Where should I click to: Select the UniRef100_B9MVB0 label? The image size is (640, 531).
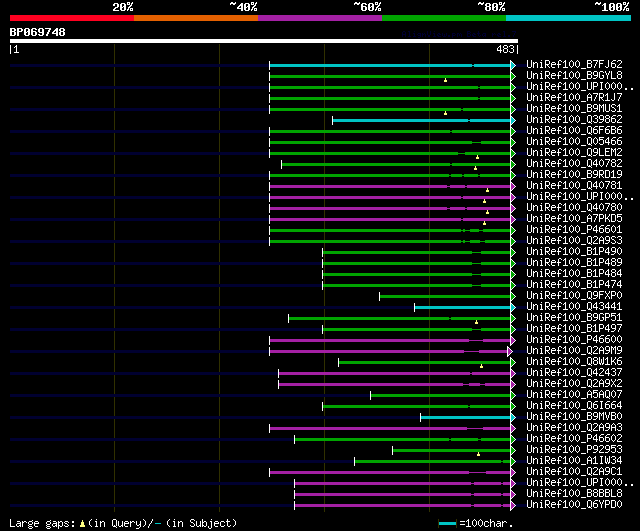tap(574, 417)
